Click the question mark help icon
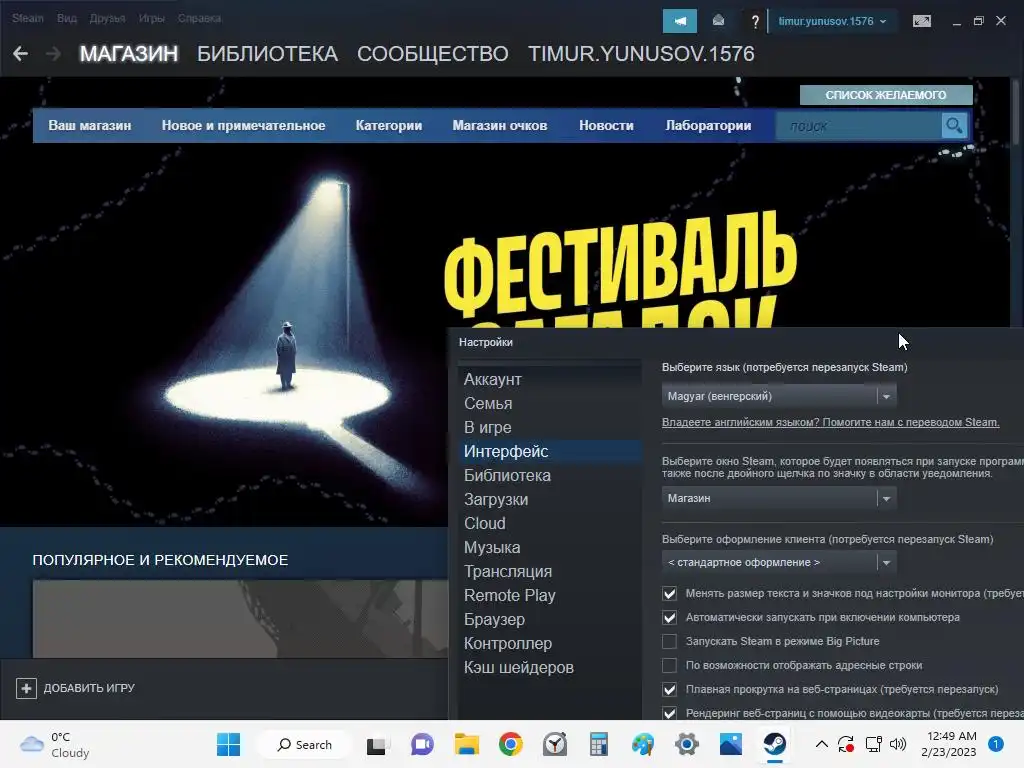The width and height of the screenshot is (1024, 768). 755,22
